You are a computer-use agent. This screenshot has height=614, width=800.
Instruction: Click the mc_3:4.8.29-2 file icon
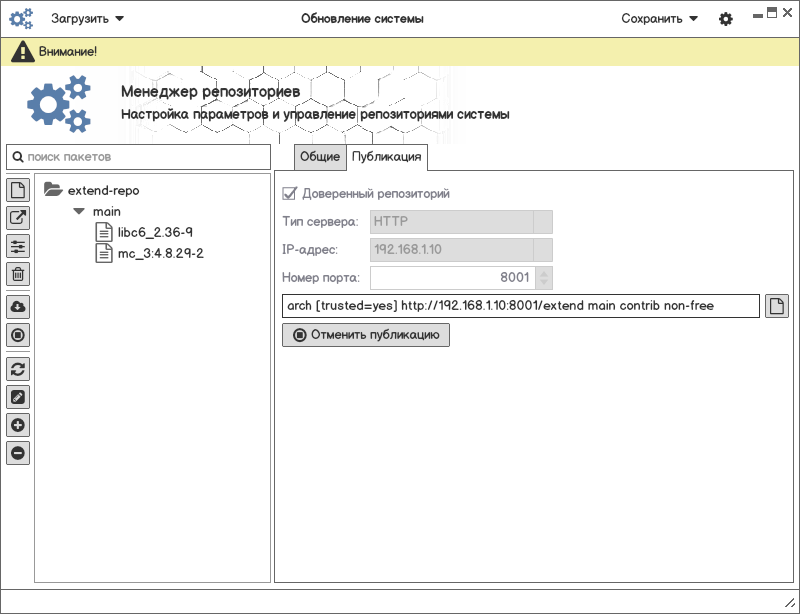coord(104,253)
